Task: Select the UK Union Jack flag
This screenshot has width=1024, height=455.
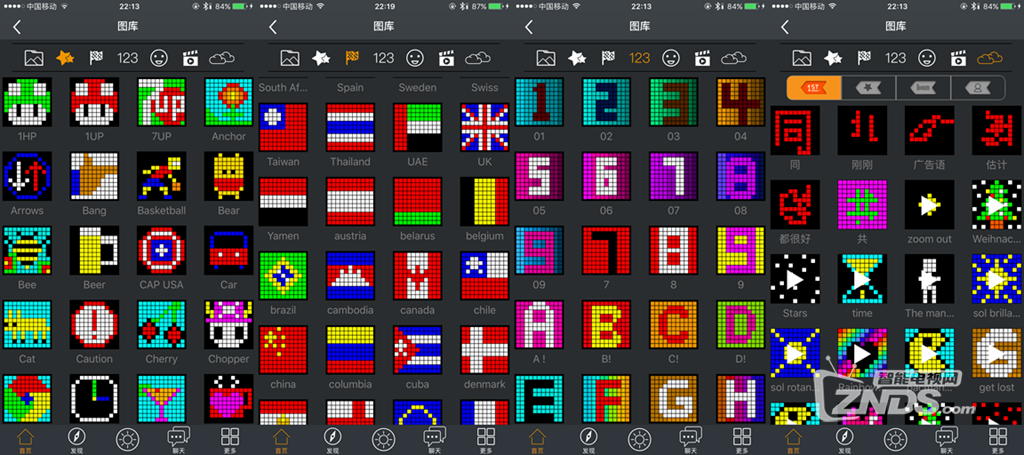Action: pos(485,127)
